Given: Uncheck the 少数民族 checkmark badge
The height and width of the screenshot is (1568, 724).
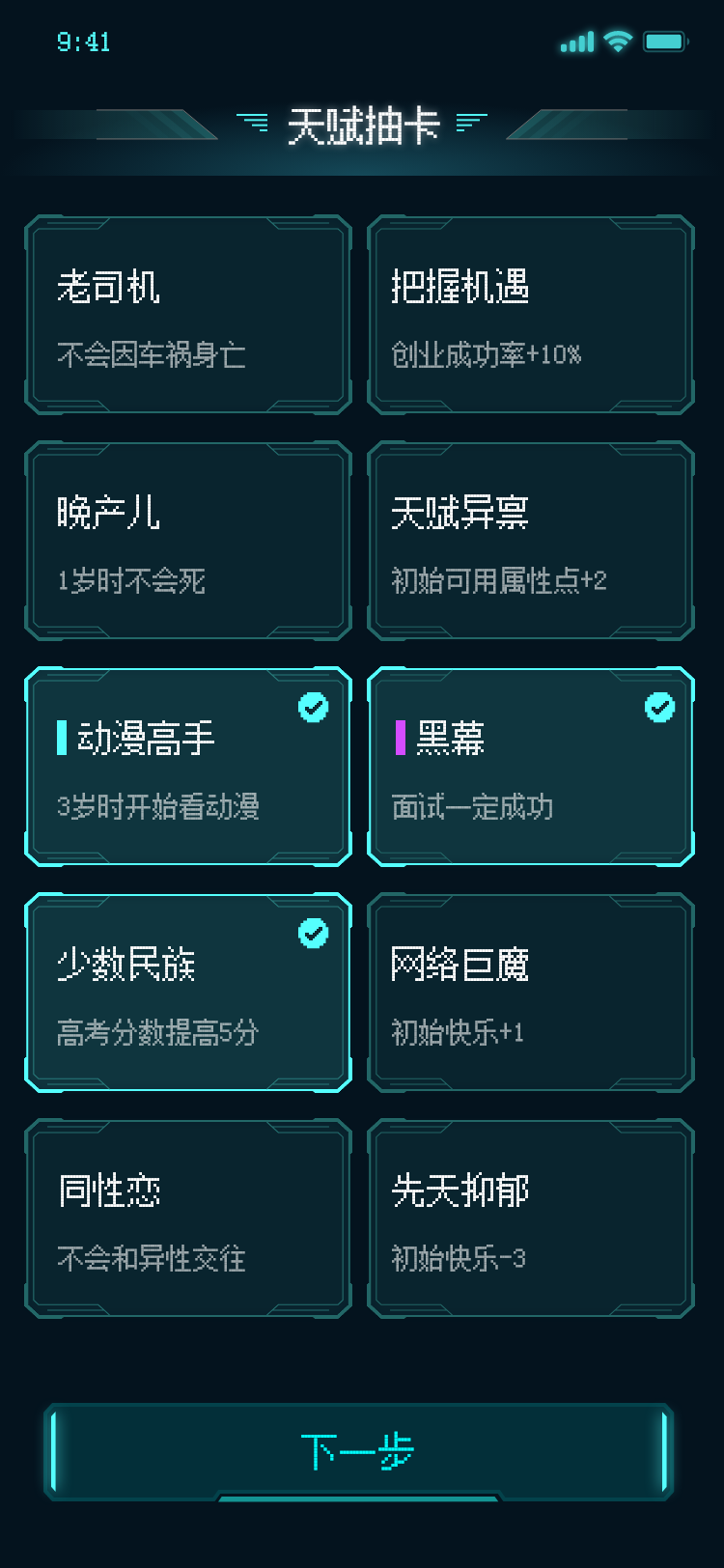Looking at the screenshot, I should click(x=313, y=934).
